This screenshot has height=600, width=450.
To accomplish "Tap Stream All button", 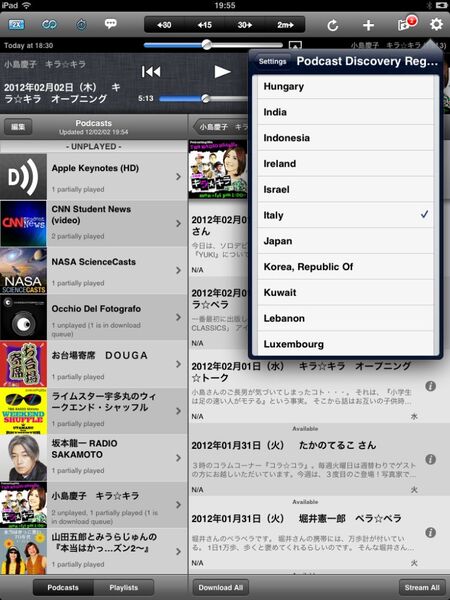I will (422, 587).
